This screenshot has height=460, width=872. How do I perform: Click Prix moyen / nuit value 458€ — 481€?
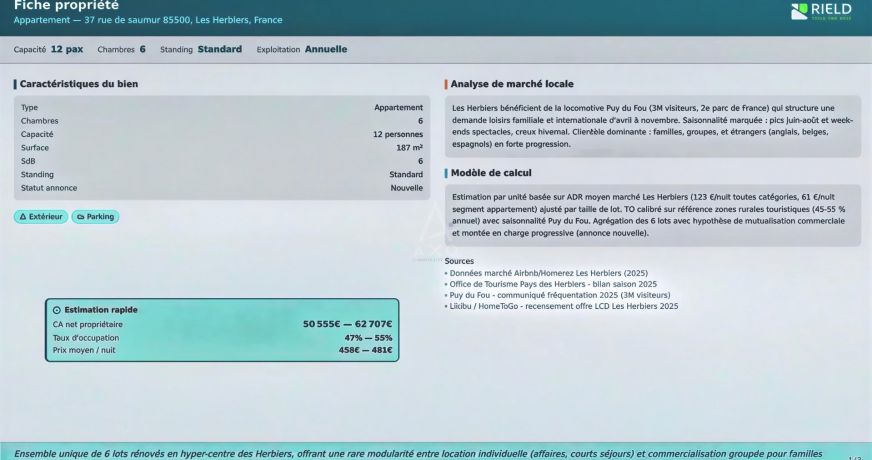pyautogui.click(x=365, y=350)
